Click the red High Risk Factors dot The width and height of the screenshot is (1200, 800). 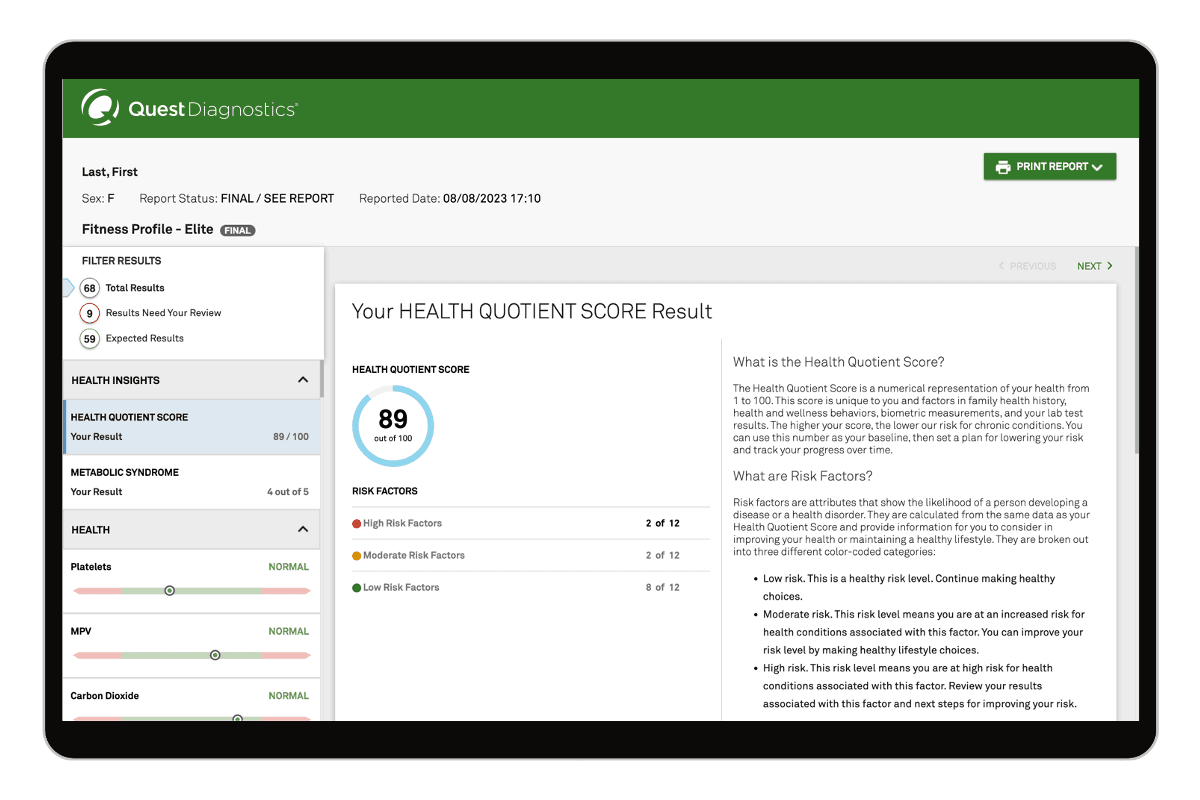tap(357, 523)
